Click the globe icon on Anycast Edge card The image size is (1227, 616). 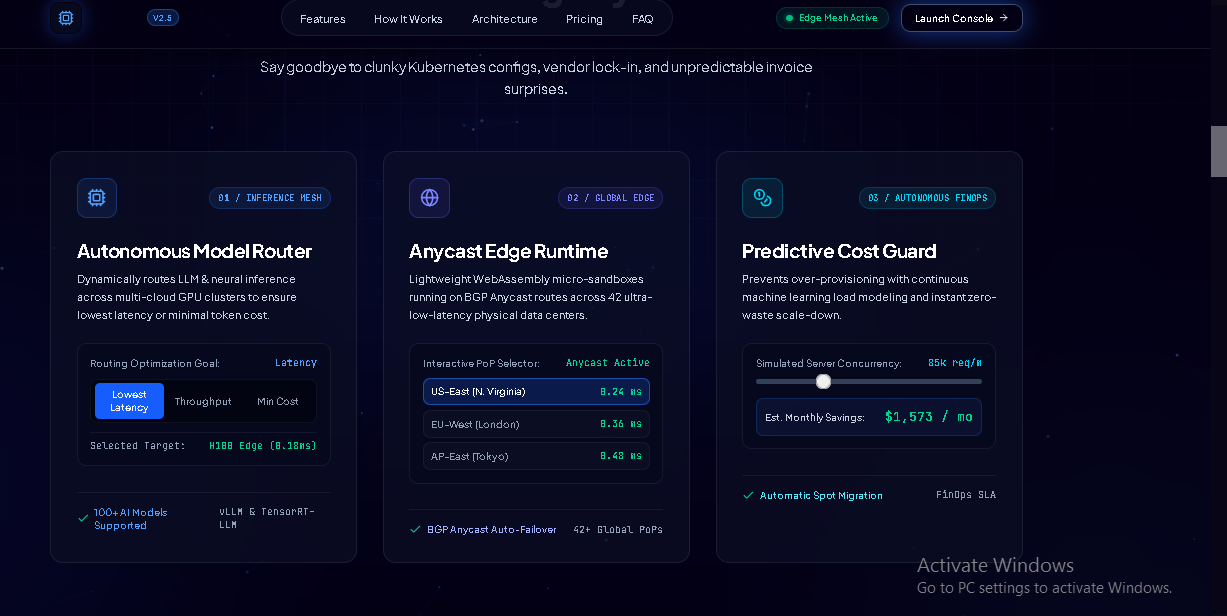click(x=430, y=198)
